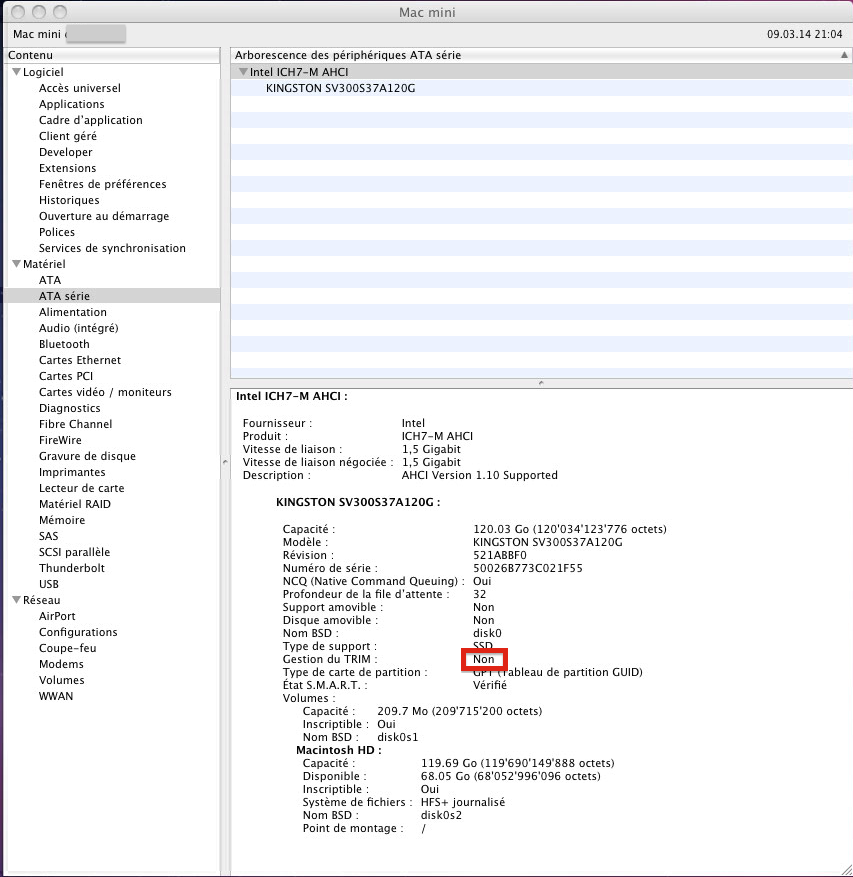Image resolution: width=853 pixels, height=877 pixels.
Task: Select Mémoire in the sidebar
Action: (62, 520)
